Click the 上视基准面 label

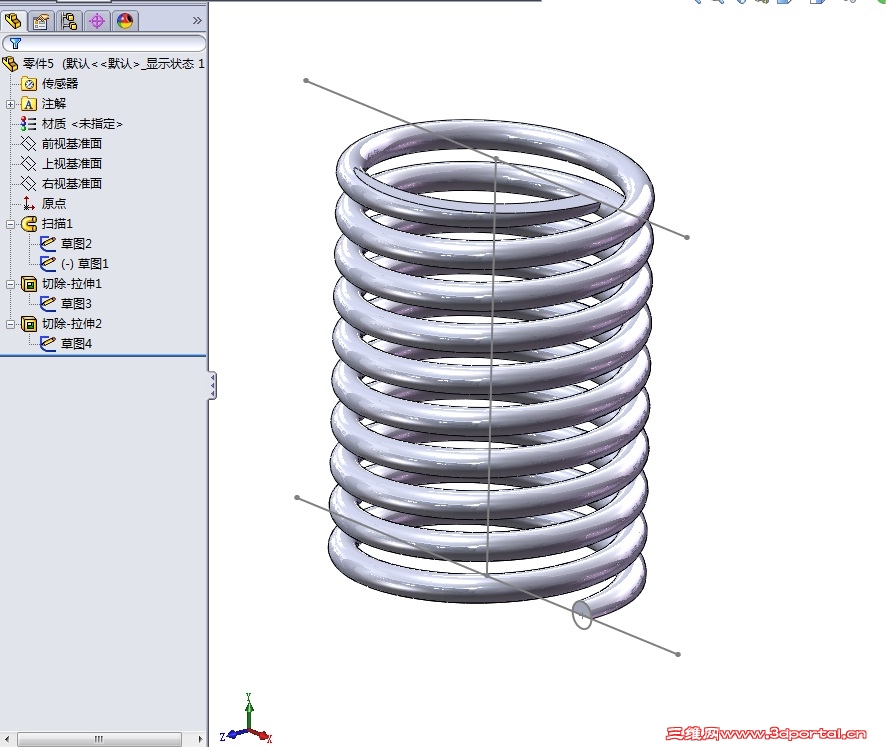coord(72,163)
